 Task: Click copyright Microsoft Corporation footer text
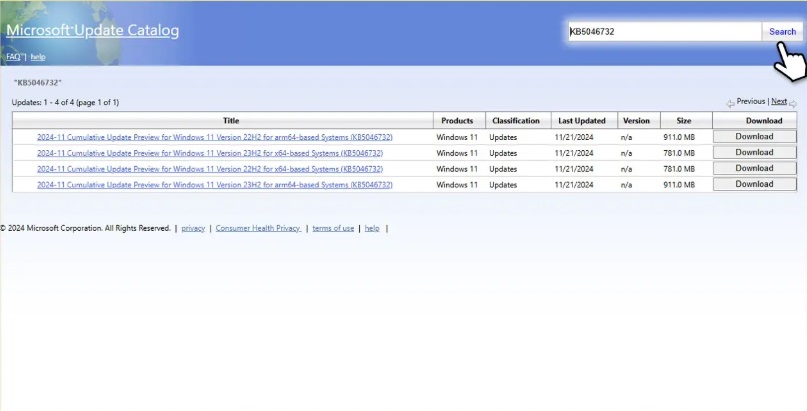[85, 228]
